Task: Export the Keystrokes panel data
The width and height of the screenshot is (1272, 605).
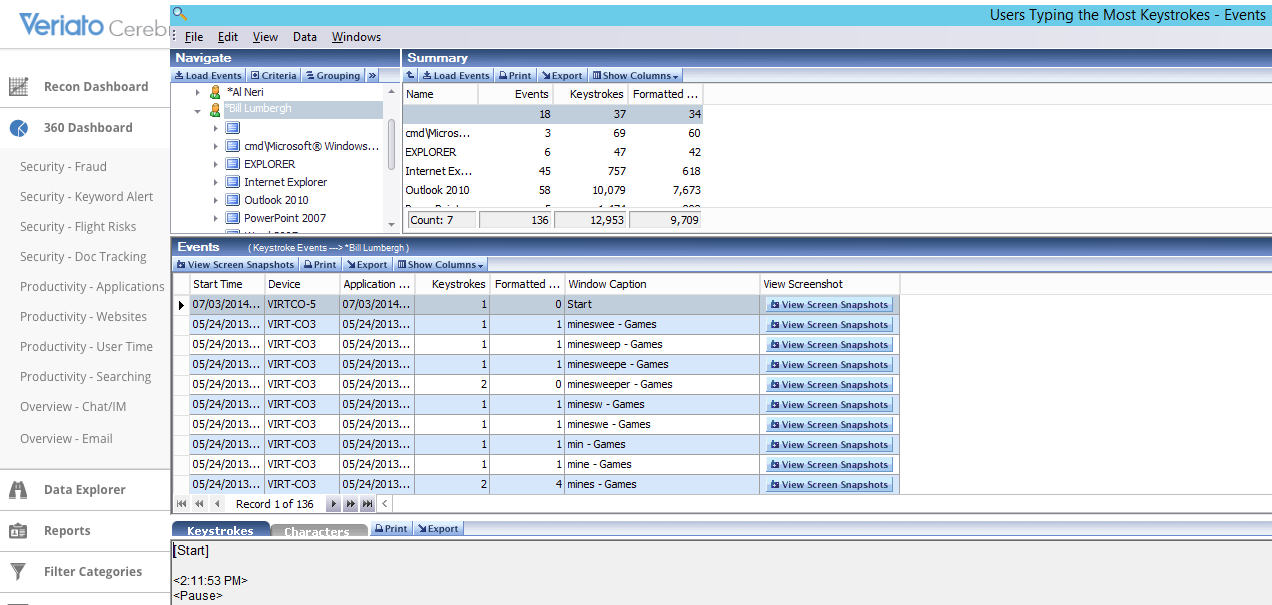Action: tap(438, 529)
